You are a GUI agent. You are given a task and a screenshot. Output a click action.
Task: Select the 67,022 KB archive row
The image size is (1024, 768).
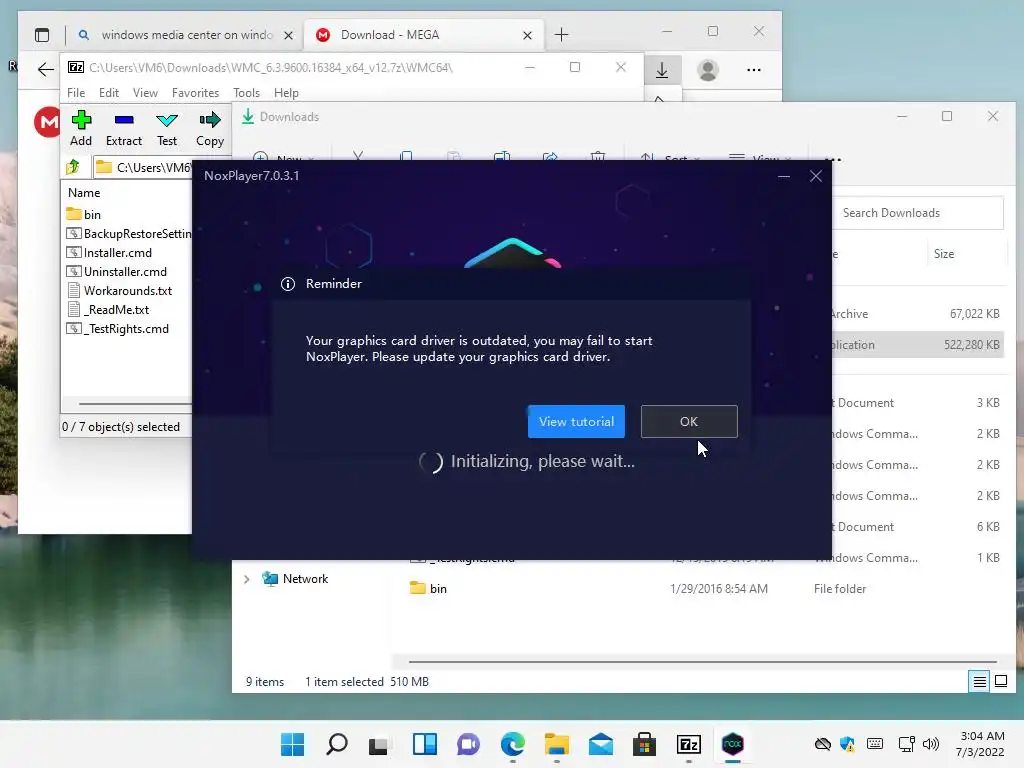[918, 313]
